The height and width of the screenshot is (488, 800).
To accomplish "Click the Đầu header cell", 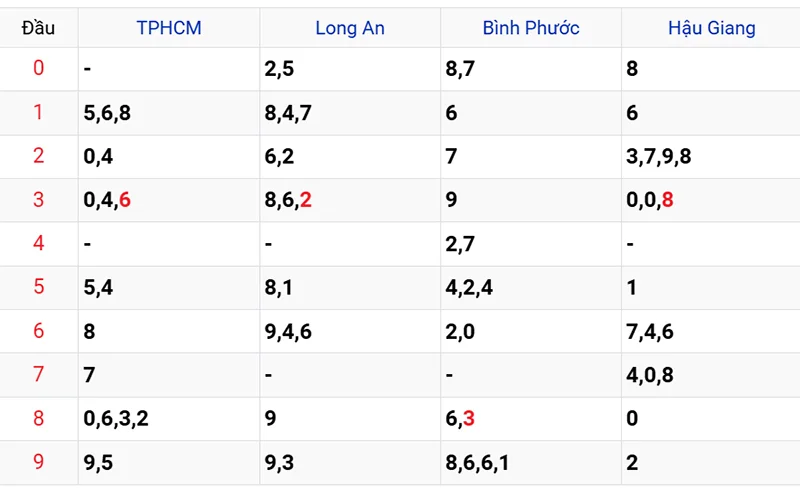I will point(39,28).
